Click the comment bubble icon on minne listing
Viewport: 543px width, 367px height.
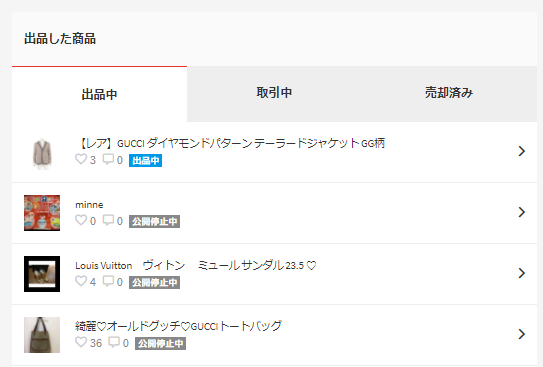click(x=108, y=220)
